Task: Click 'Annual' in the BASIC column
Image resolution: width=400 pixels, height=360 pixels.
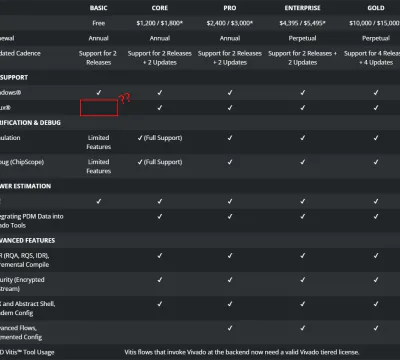Action: (x=98, y=38)
